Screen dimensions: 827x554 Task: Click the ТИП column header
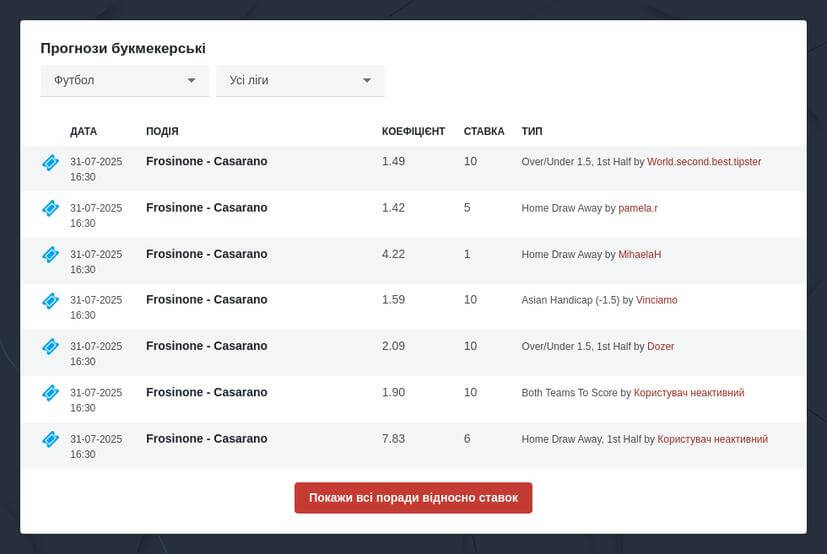(532, 131)
